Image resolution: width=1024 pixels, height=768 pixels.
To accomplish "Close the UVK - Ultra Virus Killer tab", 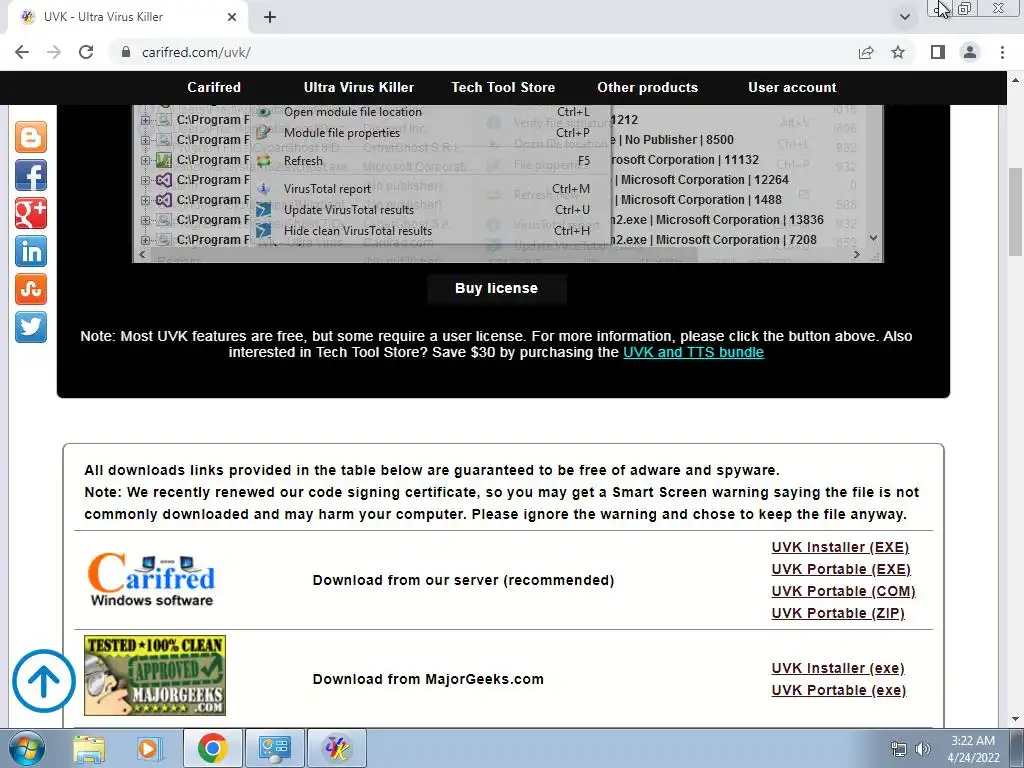I will (232, 17).
